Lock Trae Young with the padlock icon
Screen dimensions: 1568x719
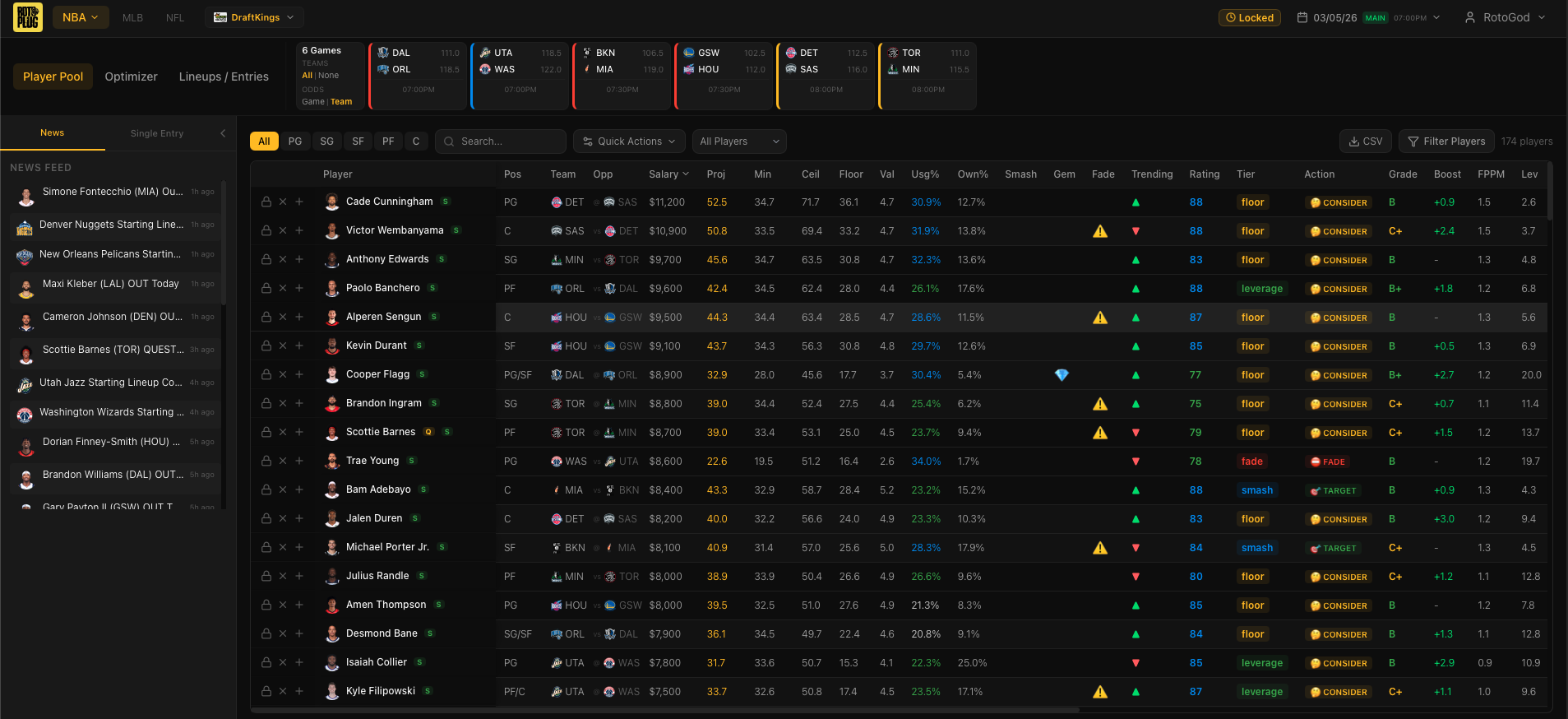(266, 461)
